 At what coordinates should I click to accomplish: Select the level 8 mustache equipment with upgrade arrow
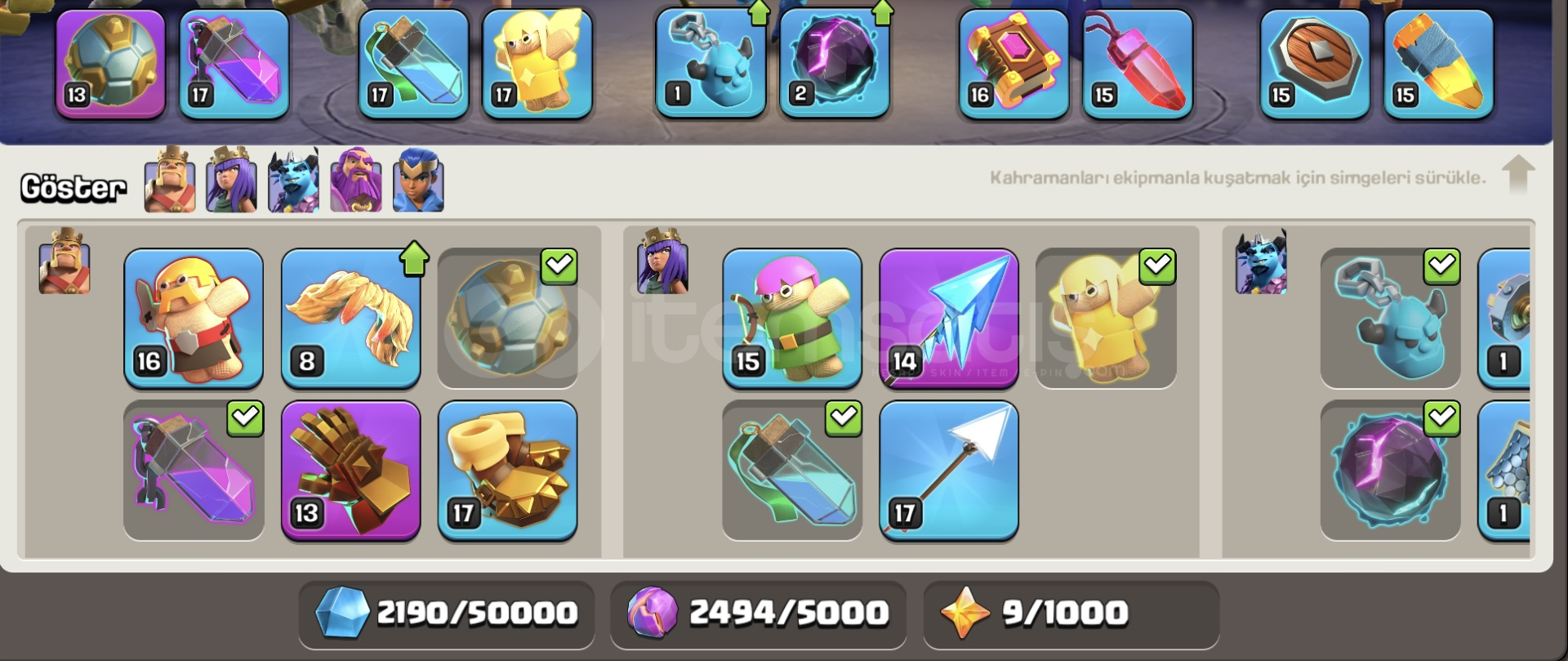click(351, 318)
